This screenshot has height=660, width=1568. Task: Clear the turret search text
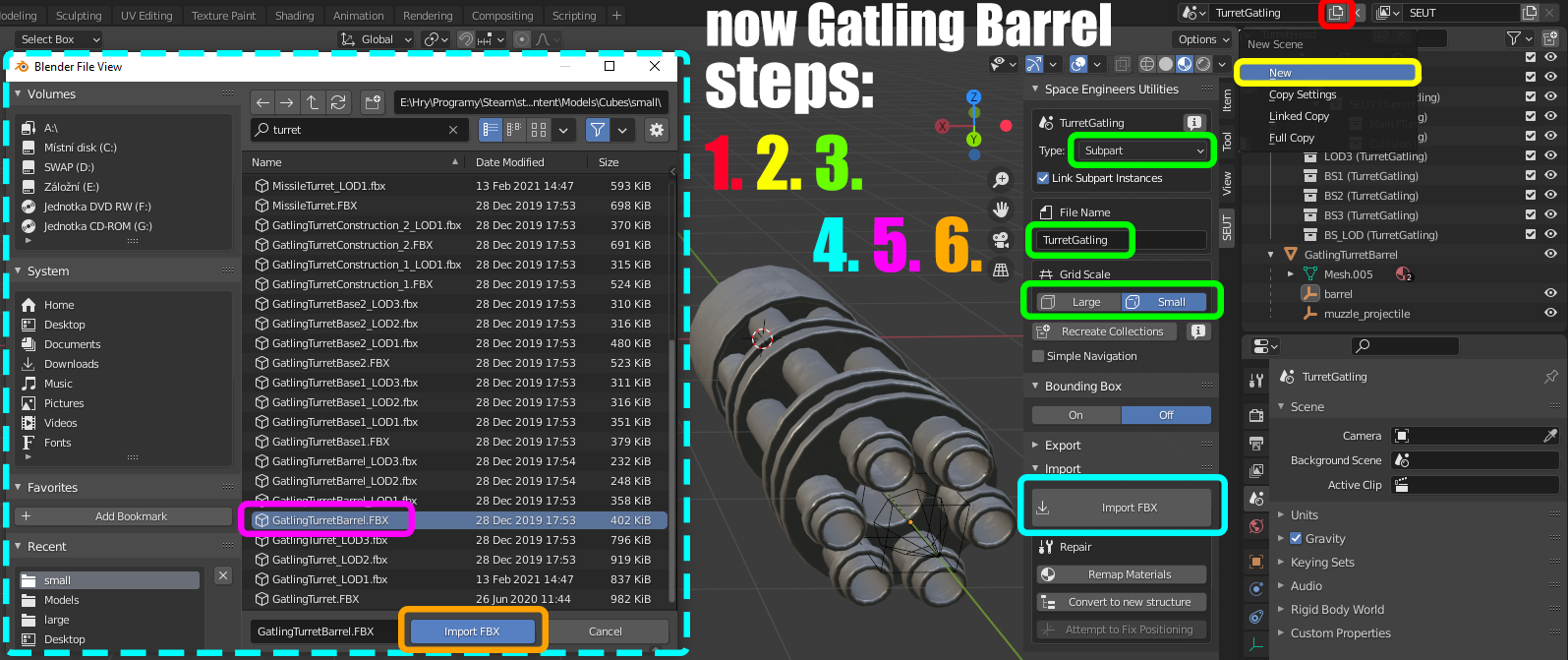[453, 130]
